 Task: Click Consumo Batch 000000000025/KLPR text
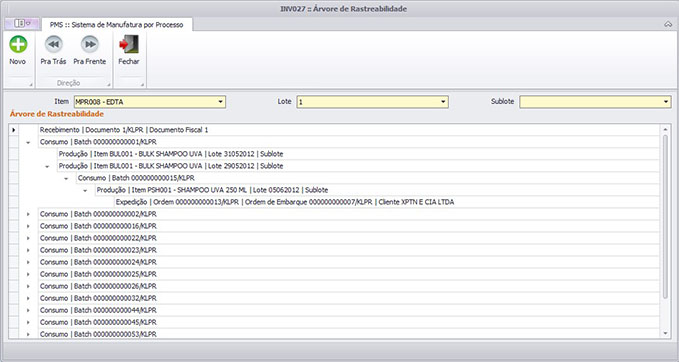click(x=98, y=275)
